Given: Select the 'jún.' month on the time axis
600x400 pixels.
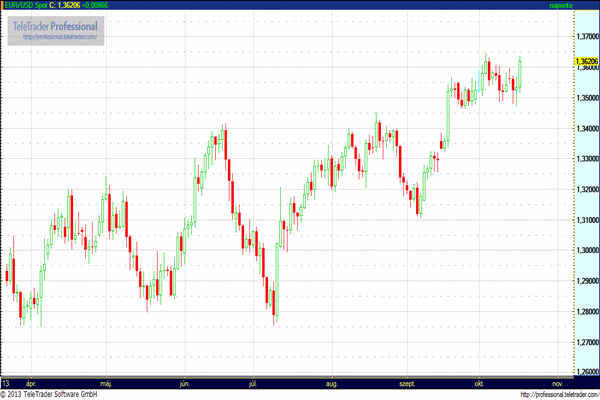Looking at the screenshot, I should (x=184, y=382).
